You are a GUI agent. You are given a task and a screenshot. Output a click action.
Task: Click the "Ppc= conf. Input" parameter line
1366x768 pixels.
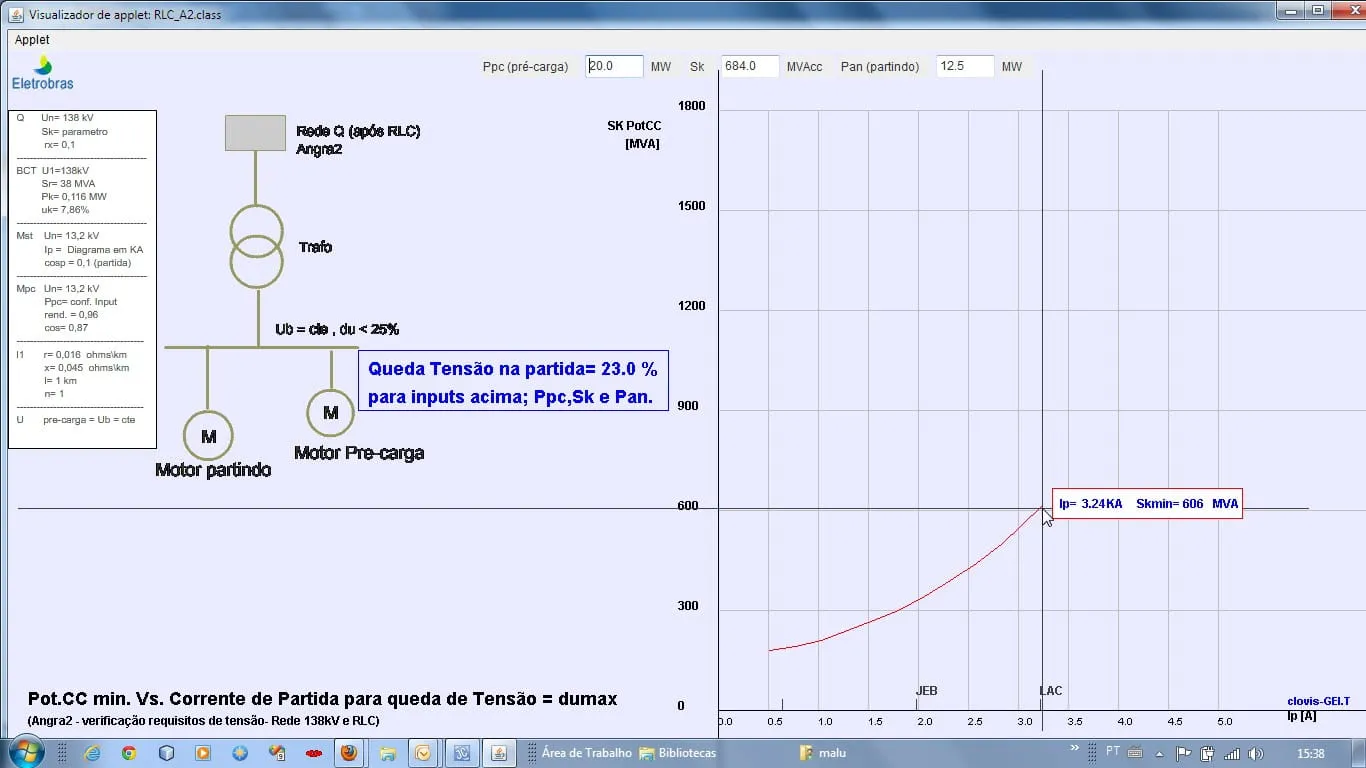pos(81,302)
